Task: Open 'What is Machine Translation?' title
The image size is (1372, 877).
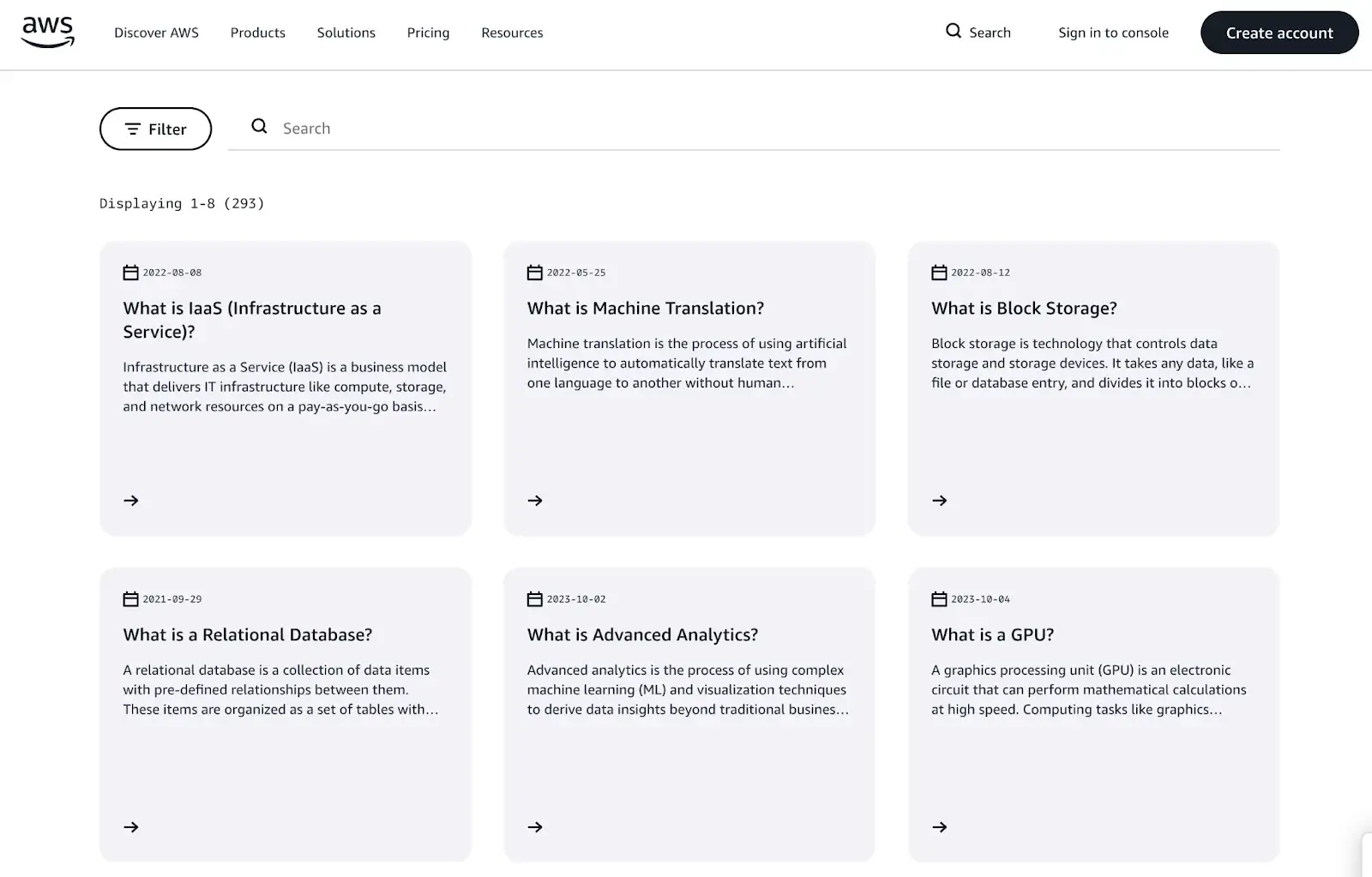Action: pyautogui.click(x=646, y=308)
